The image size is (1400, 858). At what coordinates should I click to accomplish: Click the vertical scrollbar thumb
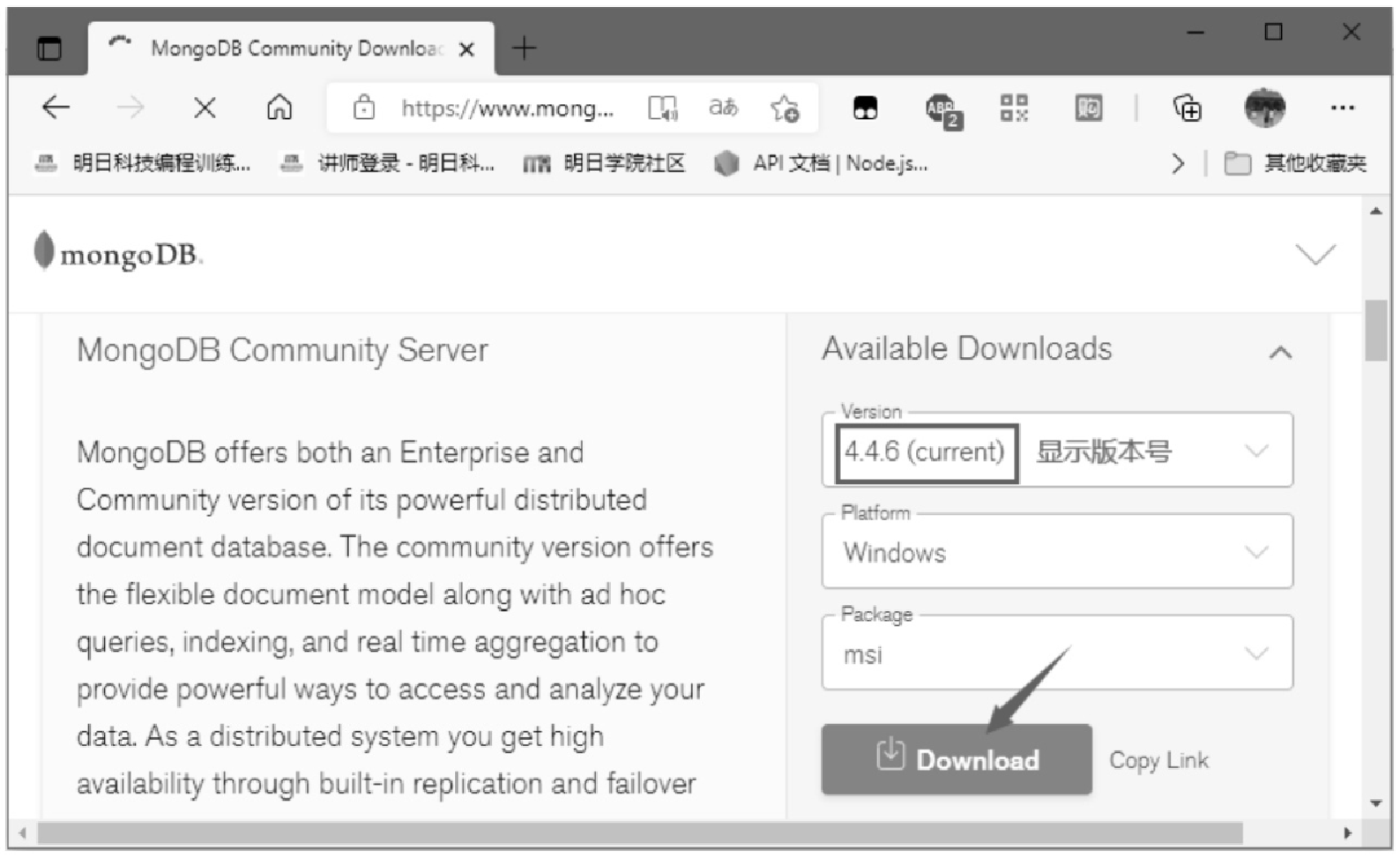click(x=1375, y=331)
